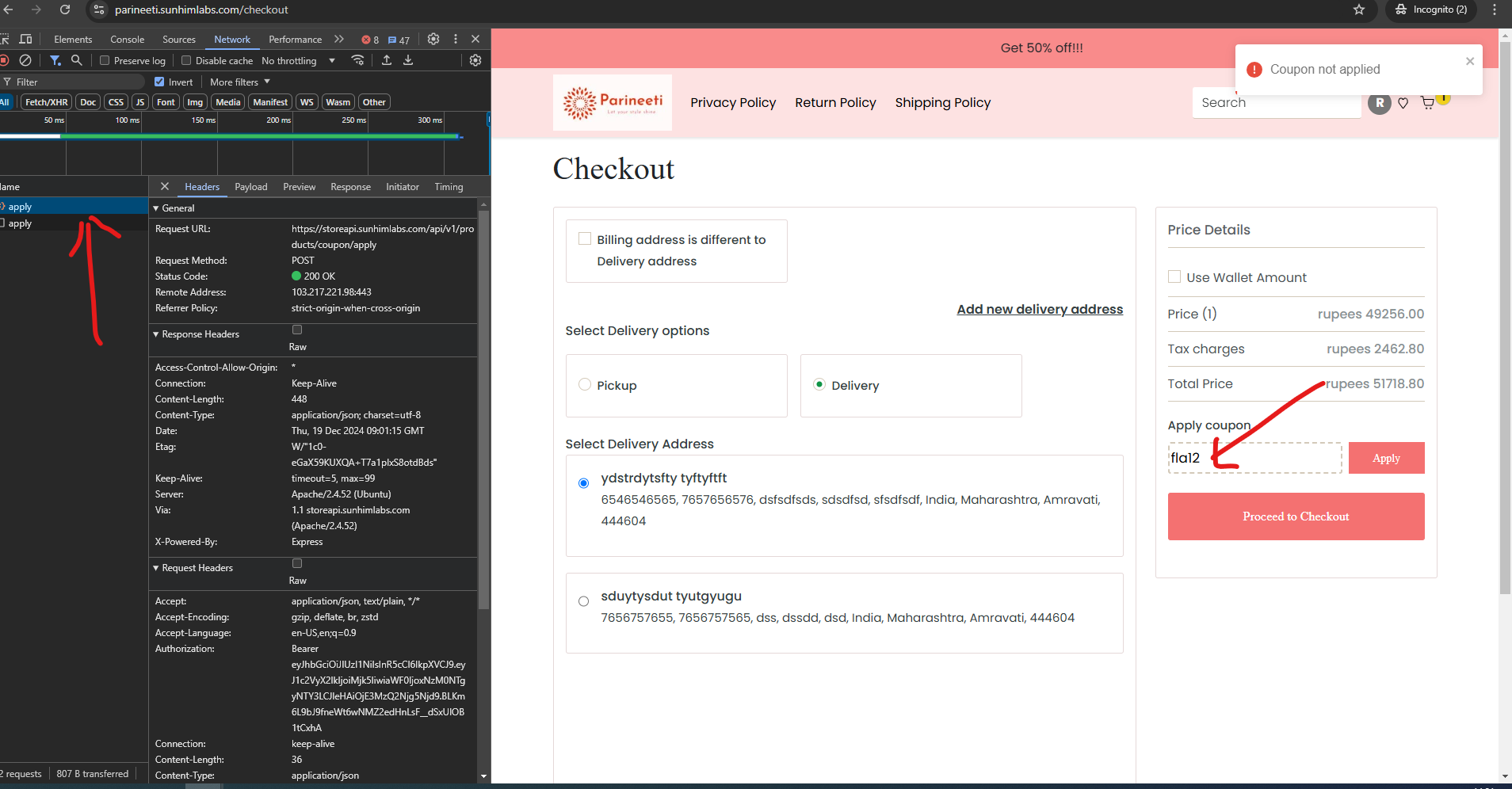Check Use Wallet Amount checkbox
This screenshot has width=1512, height=789.
point(1174,276)
